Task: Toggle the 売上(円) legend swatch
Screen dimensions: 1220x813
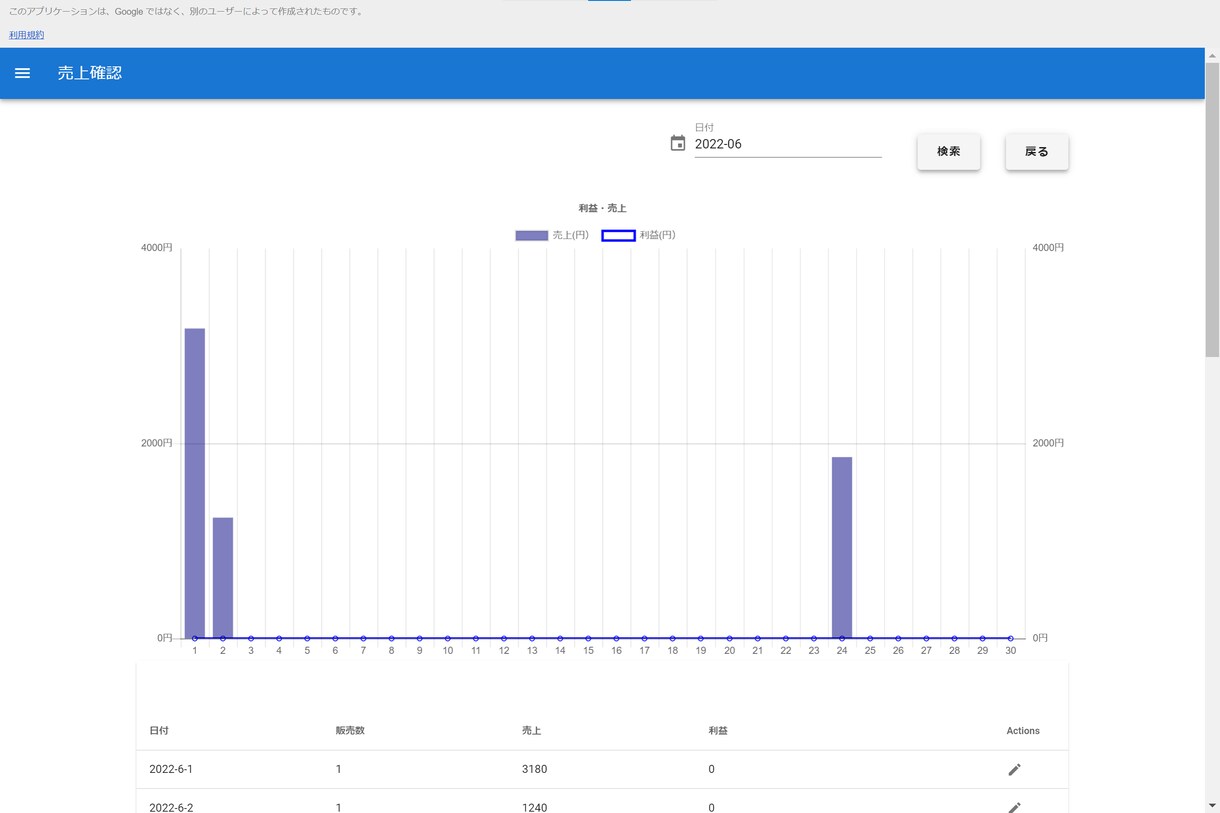Action: (x=532, y=235)
